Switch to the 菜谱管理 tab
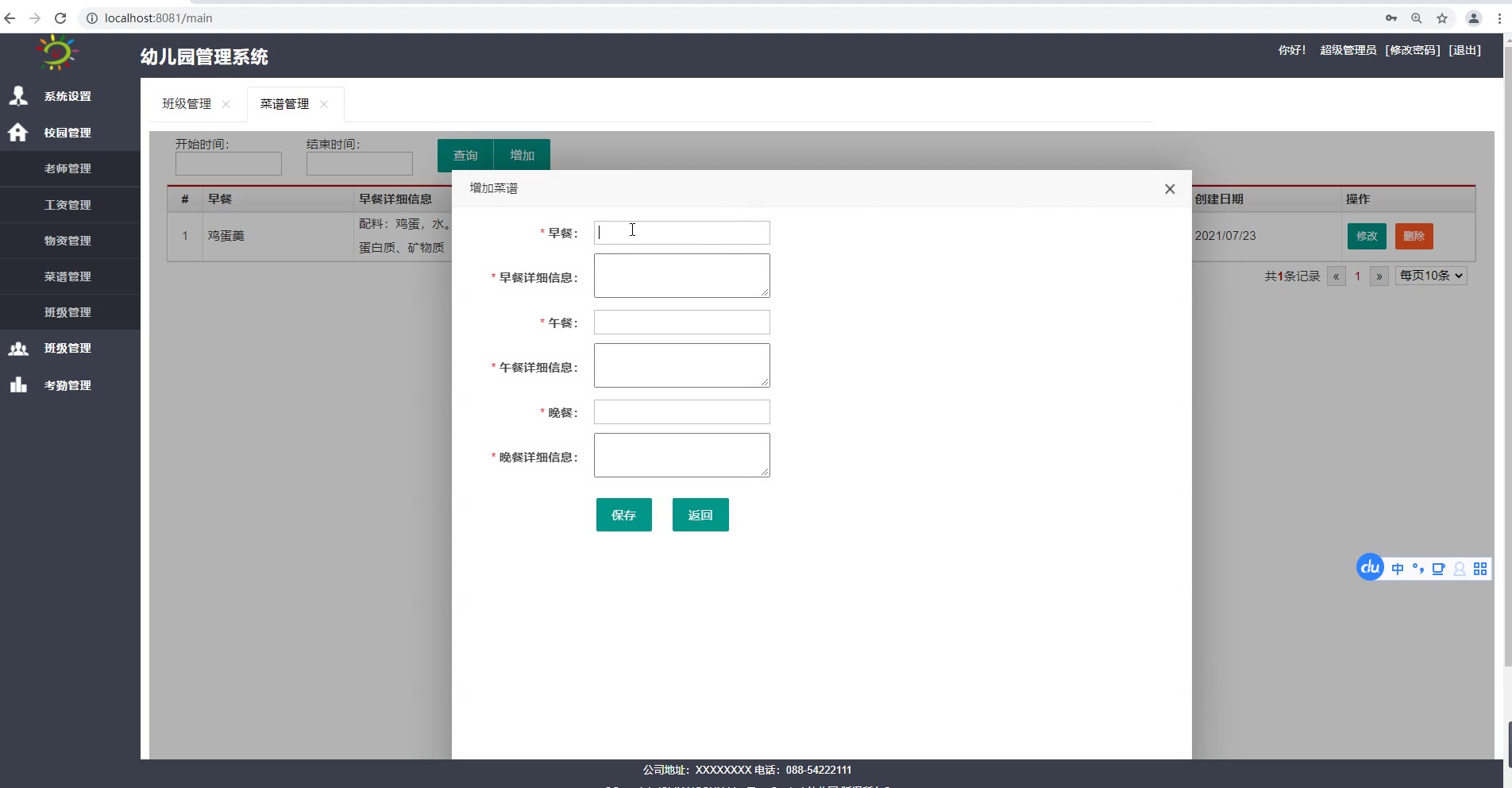 [284, 104]
